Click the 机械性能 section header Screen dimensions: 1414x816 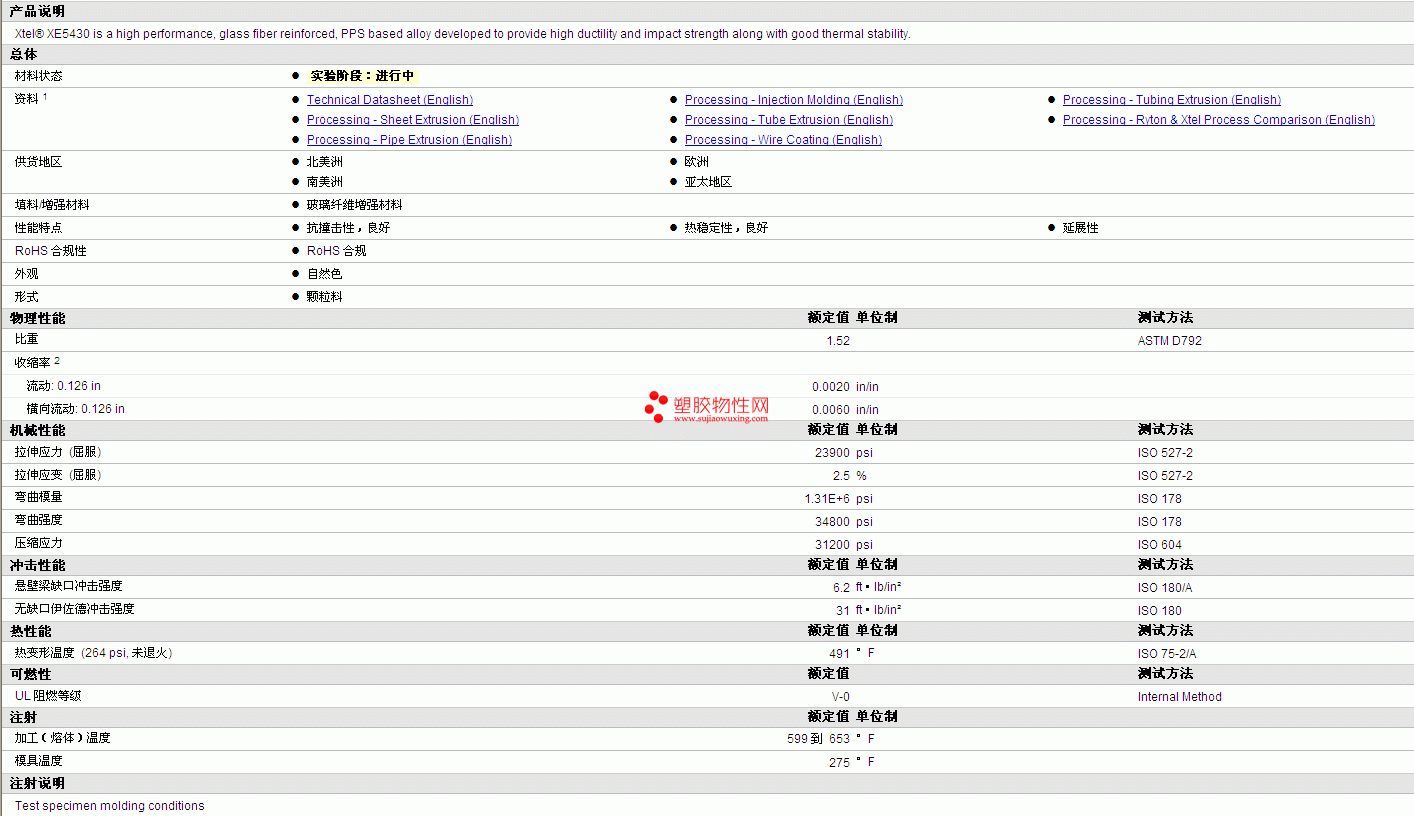coord(37,430)
